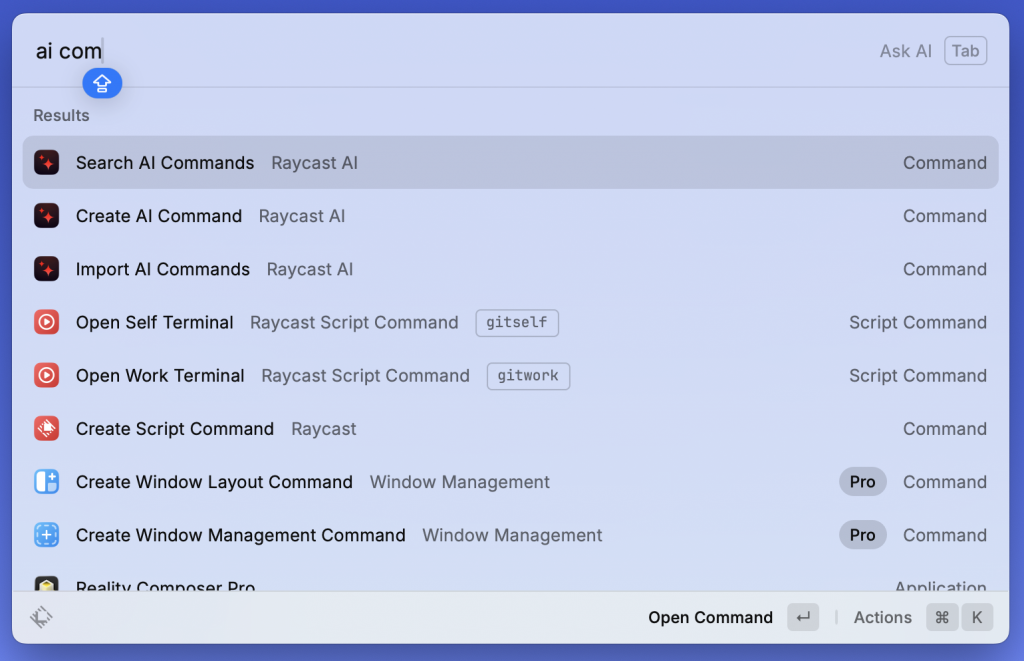Click 'Raycast AI' subtitle next to Import AI Commands
This screenshot has height=661, width=1024.
pyautogui.click(x=310, y=269)
